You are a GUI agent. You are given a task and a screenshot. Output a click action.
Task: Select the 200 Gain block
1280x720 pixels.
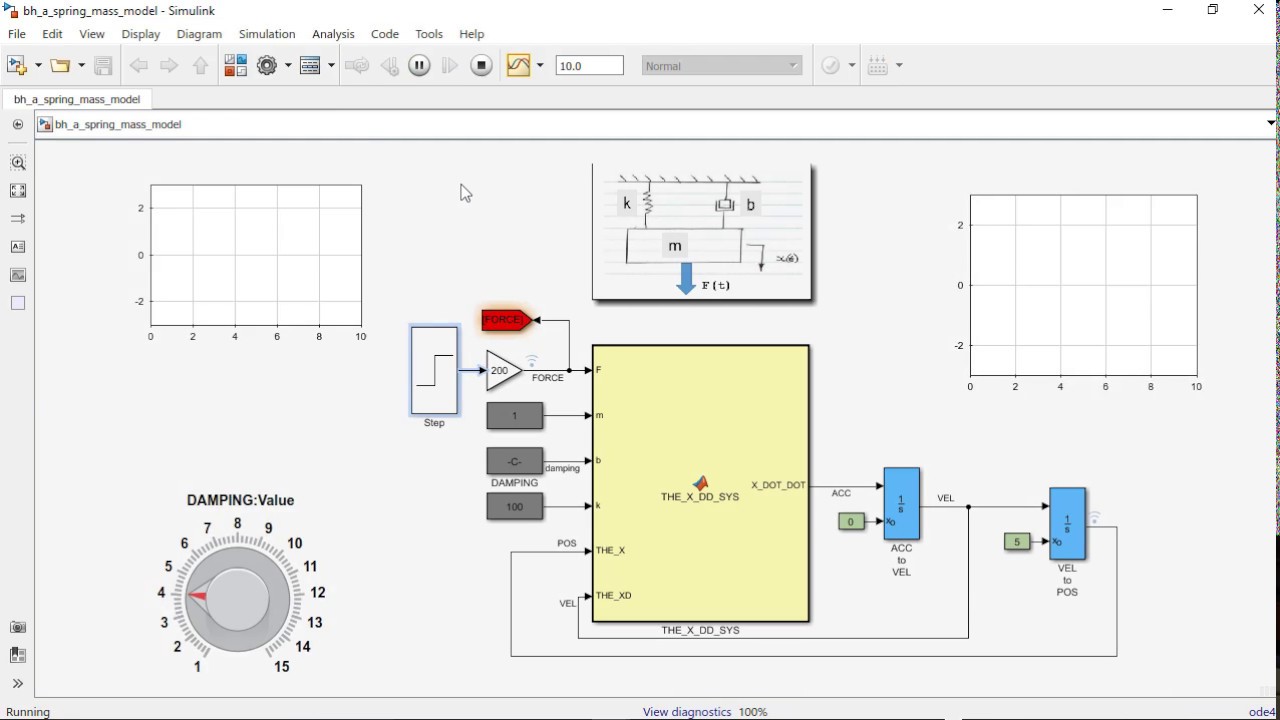504,371
